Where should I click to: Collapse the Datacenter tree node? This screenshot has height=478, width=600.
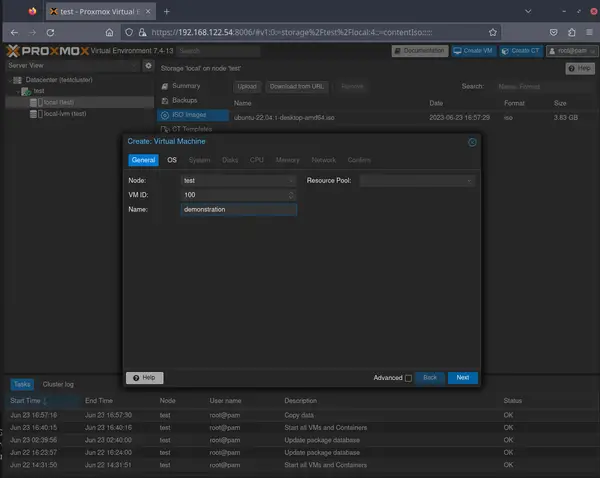(10, 80)
